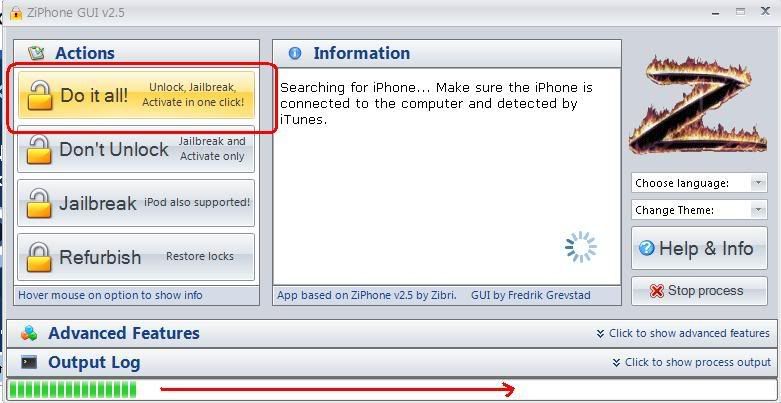Click the padlock icon beside Don't Unlock
The image size is (781, 403).
coord(39,149)
